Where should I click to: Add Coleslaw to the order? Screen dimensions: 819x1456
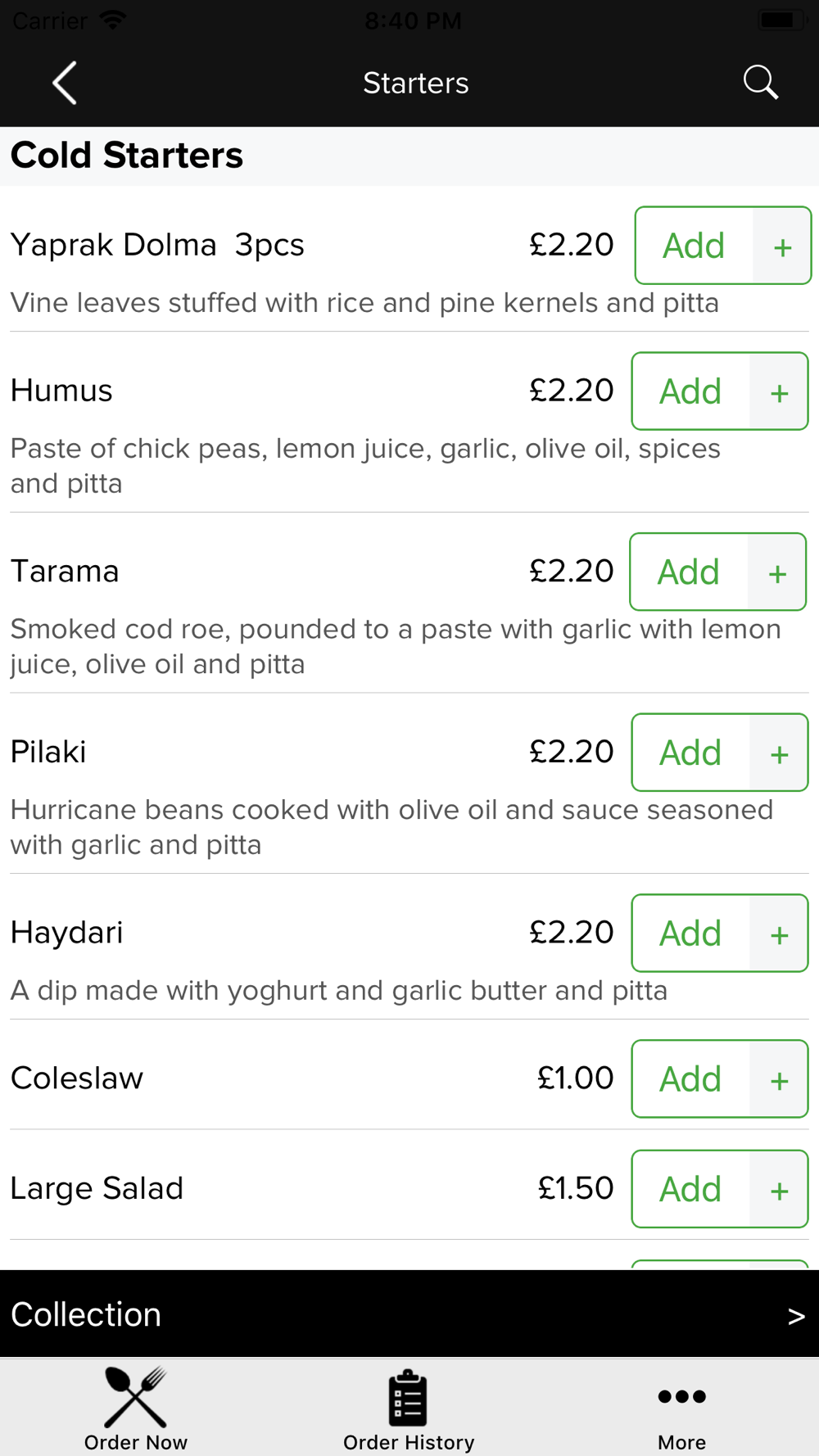690,1079
